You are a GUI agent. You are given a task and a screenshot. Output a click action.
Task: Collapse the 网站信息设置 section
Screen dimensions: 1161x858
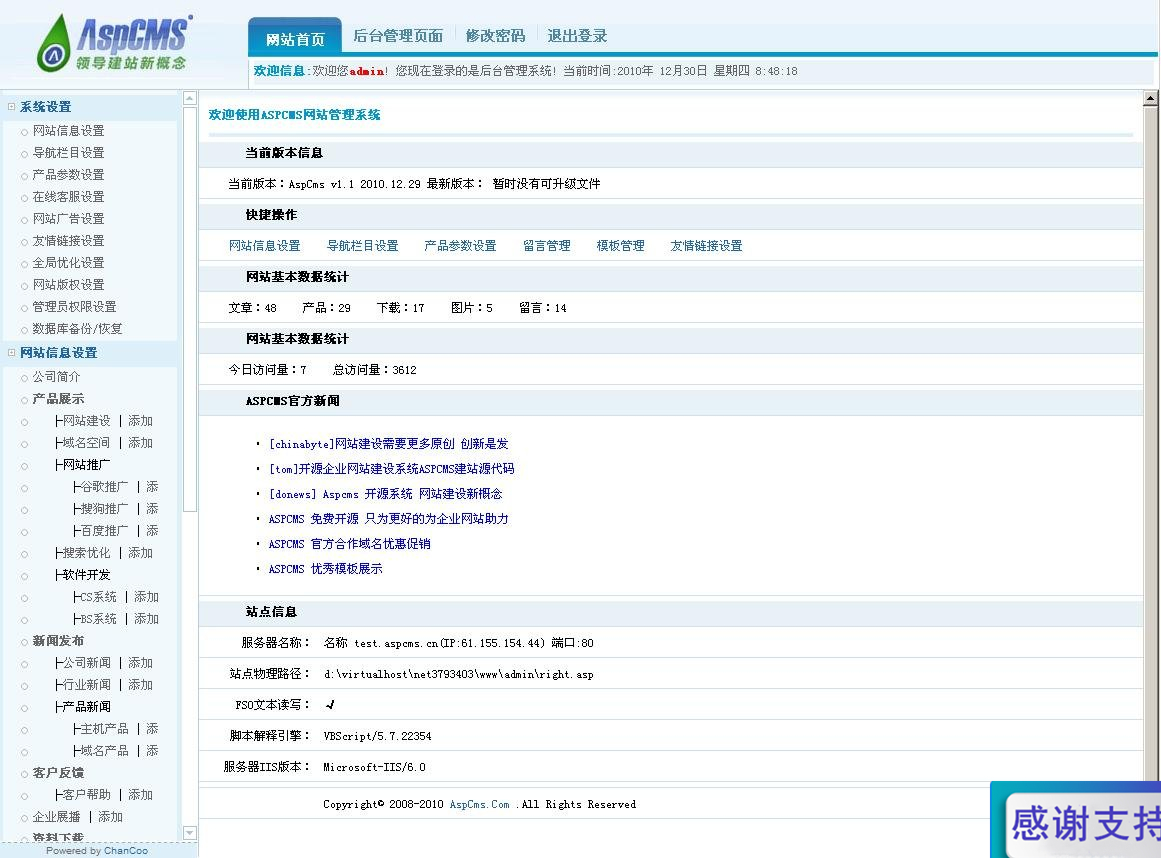(11, 353)
